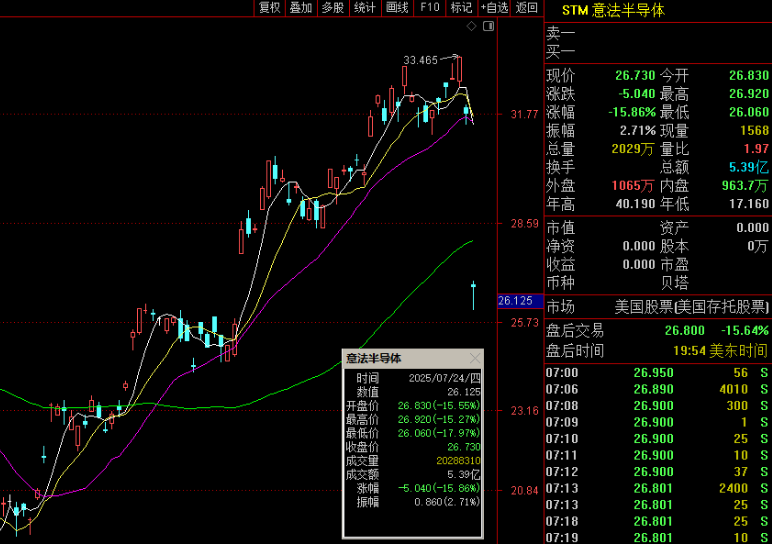Click the diamond icon above the chart

coord(472,26)
